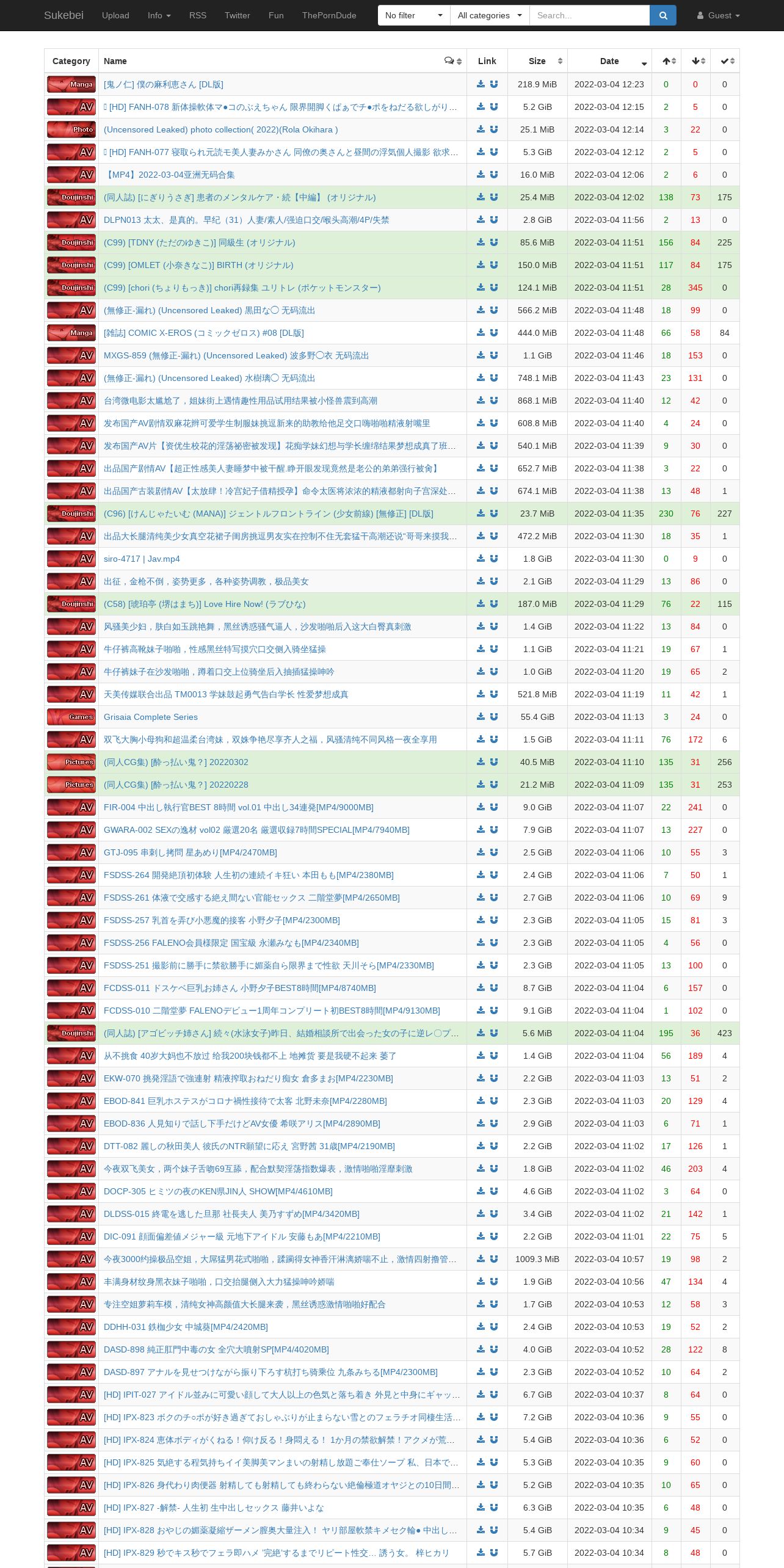The width and height of the screenshot is (784, 1568).
Task: Sort by leechers down-arrow column
Action: pos(695,61)
